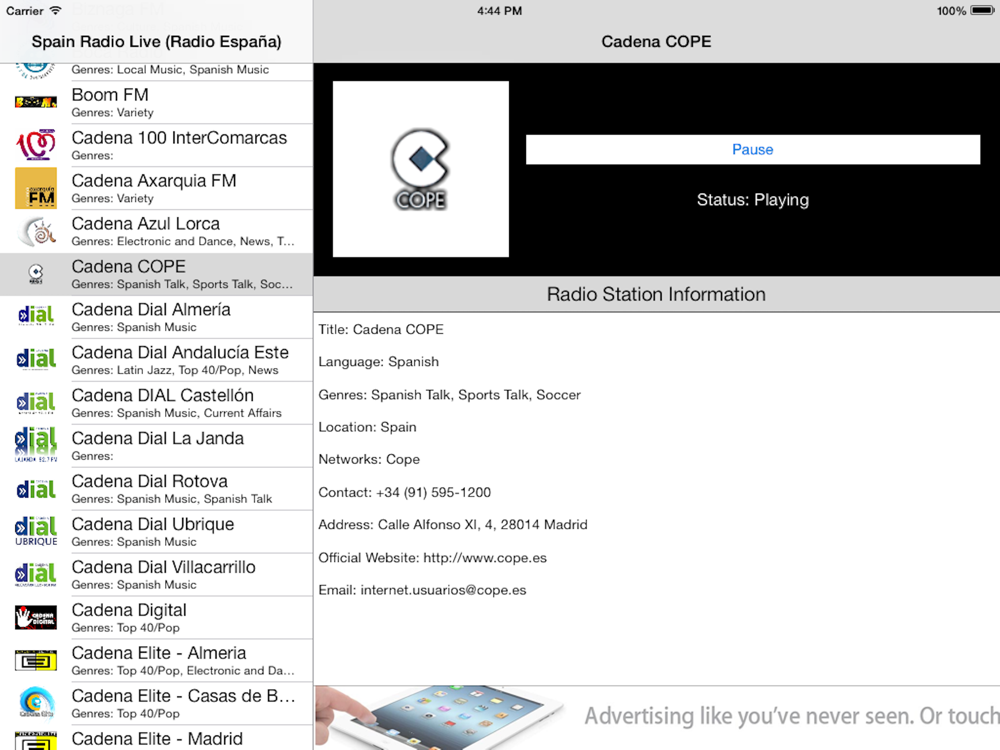Select Cadena Dial Andalucía Este station
Image resolution: width=1000 pixels, height=750 pixels.
[x=156, y=360]
